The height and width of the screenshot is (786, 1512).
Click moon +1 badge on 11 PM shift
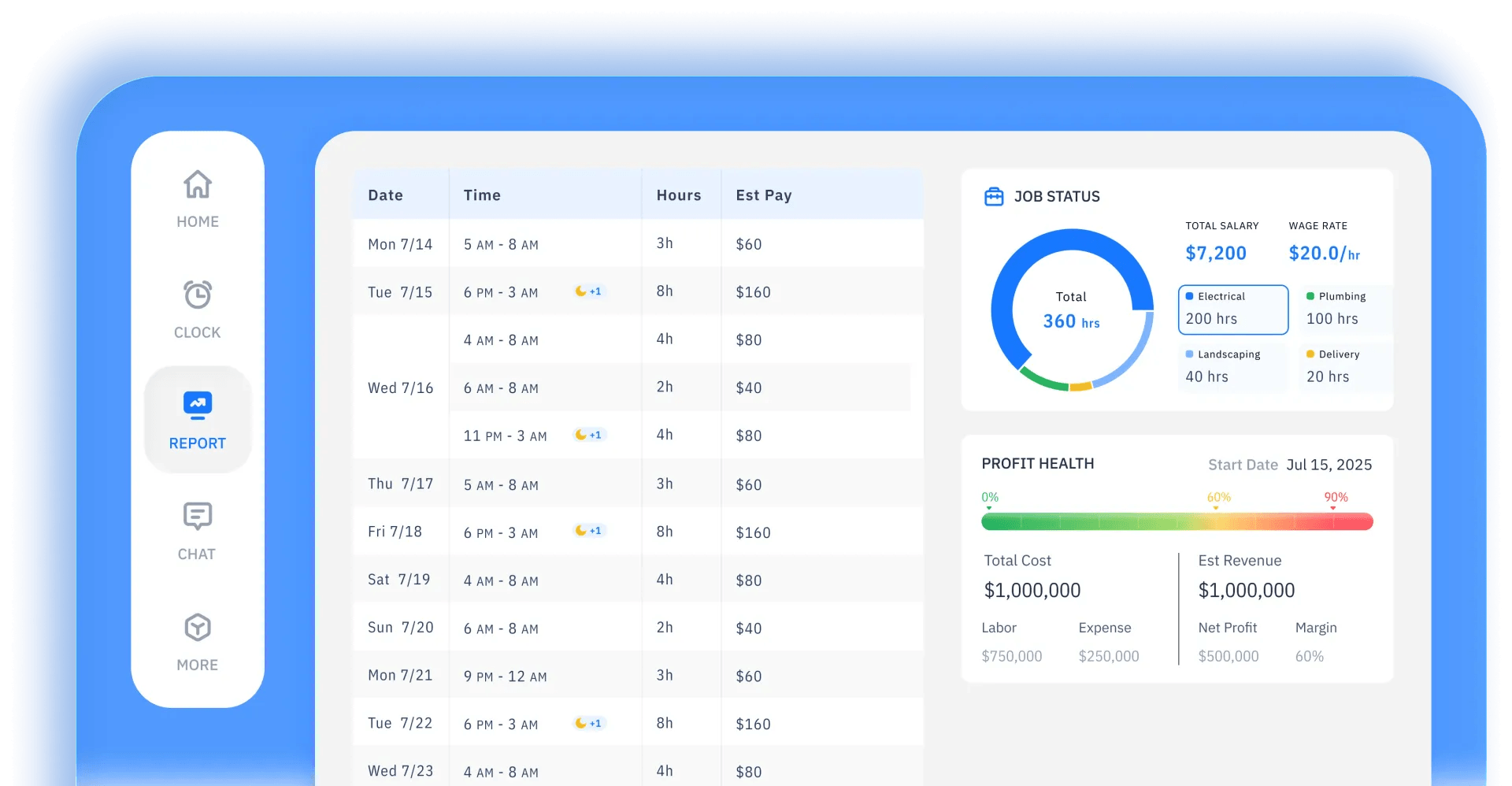[x=588, y=435]
